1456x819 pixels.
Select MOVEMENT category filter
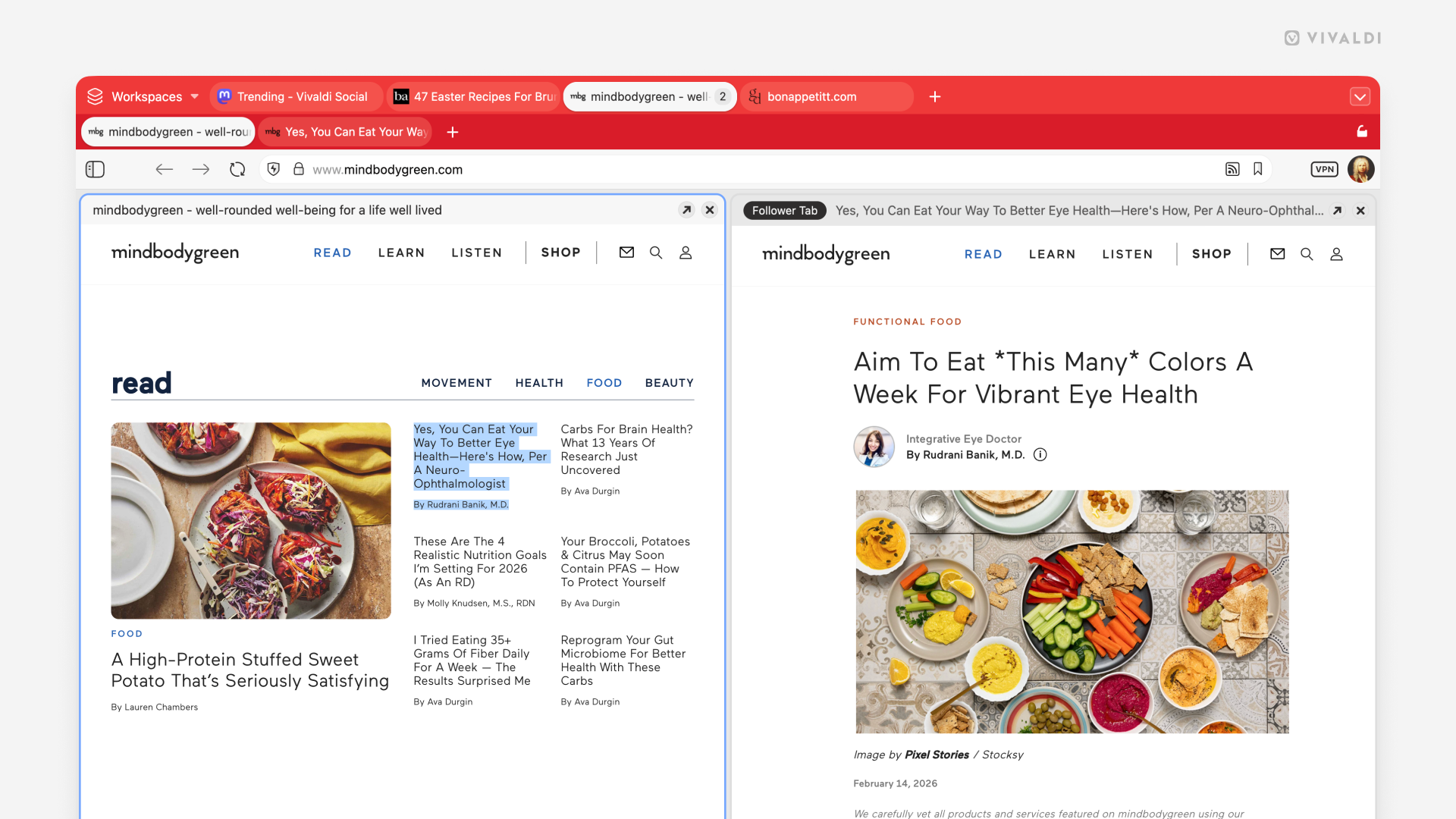point(457,383)
